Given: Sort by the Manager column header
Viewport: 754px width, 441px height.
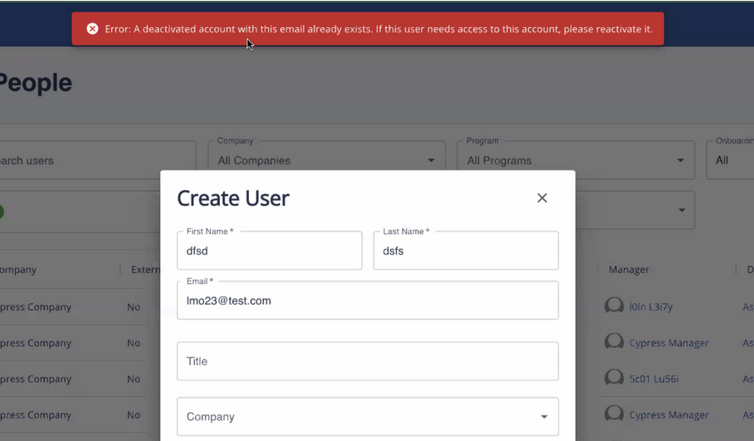Looking at the screenshot, I should (629, 270).
